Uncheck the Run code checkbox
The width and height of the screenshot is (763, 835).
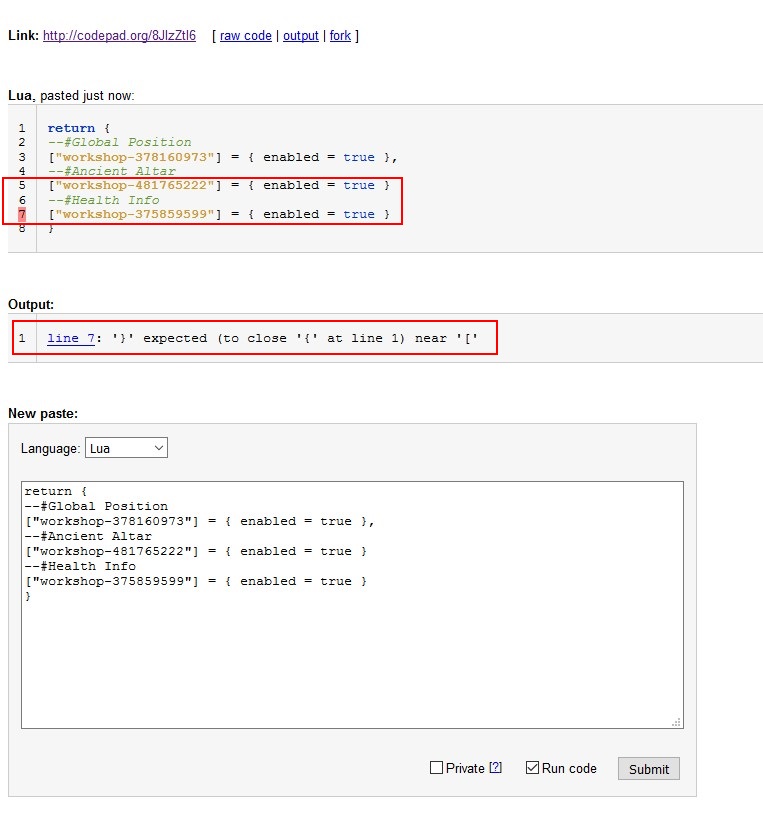point(532,768)
